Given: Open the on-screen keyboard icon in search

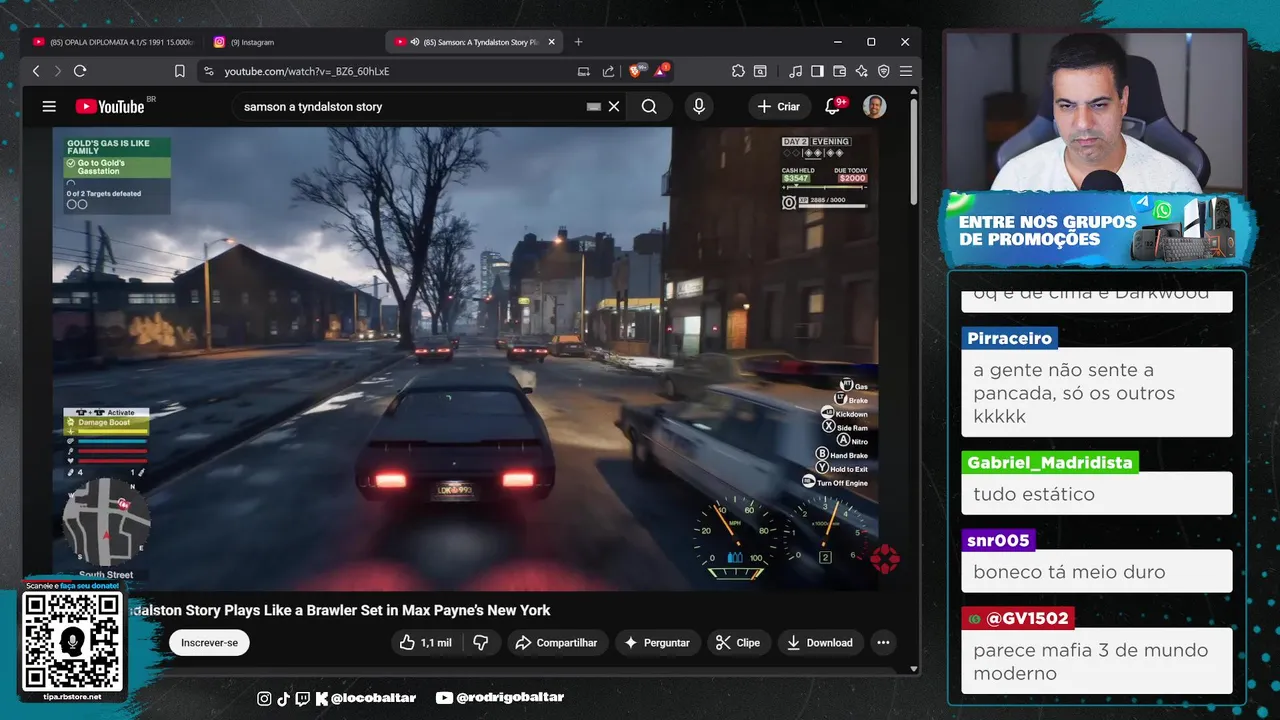Looking at the screenshot, I should [x=593, y=106].
